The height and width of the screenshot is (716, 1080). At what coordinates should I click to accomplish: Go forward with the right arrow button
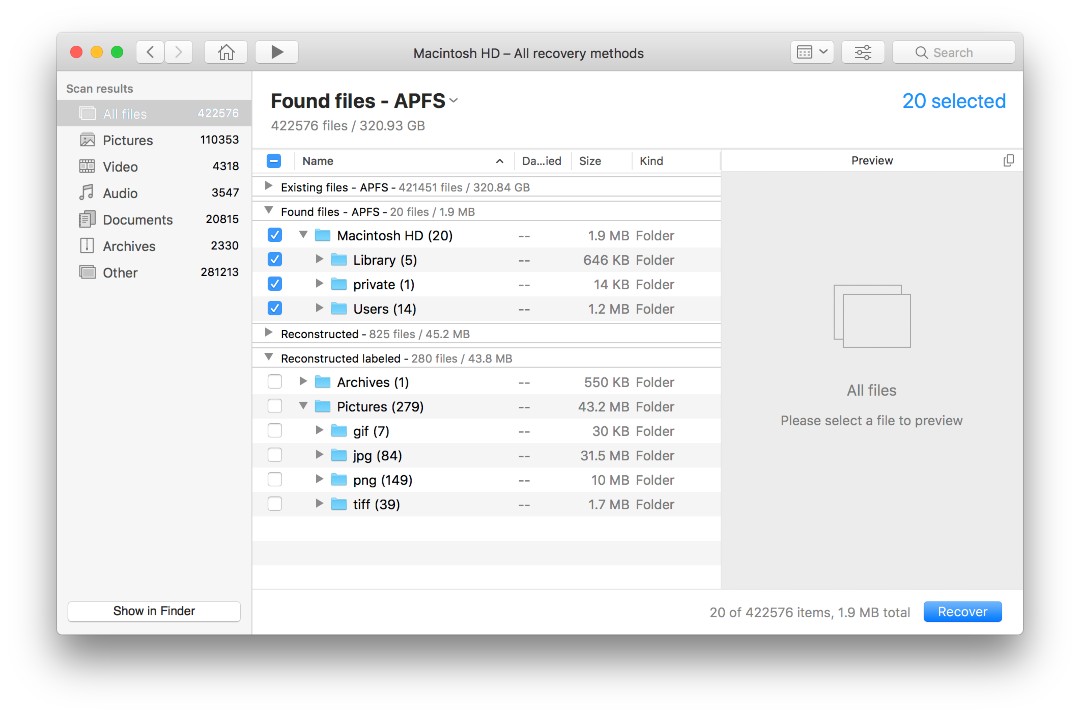coord(178,52)
